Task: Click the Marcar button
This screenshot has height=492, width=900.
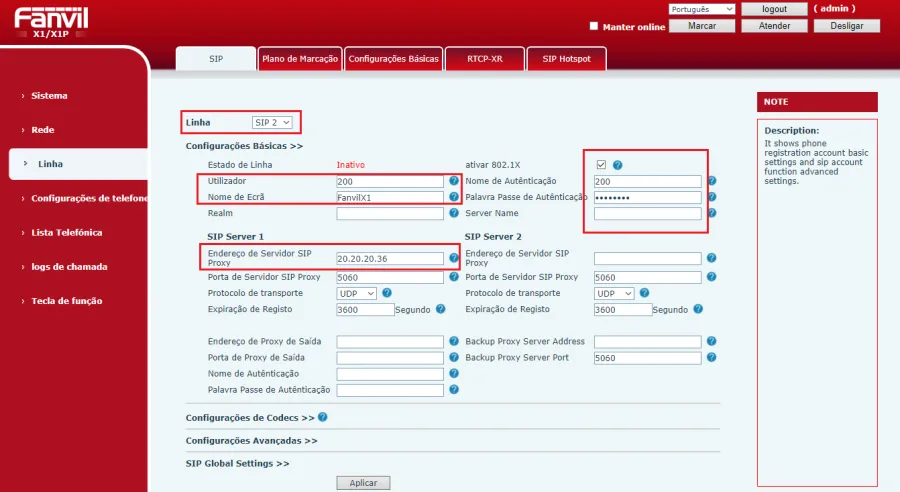Action: coord(702,26)
